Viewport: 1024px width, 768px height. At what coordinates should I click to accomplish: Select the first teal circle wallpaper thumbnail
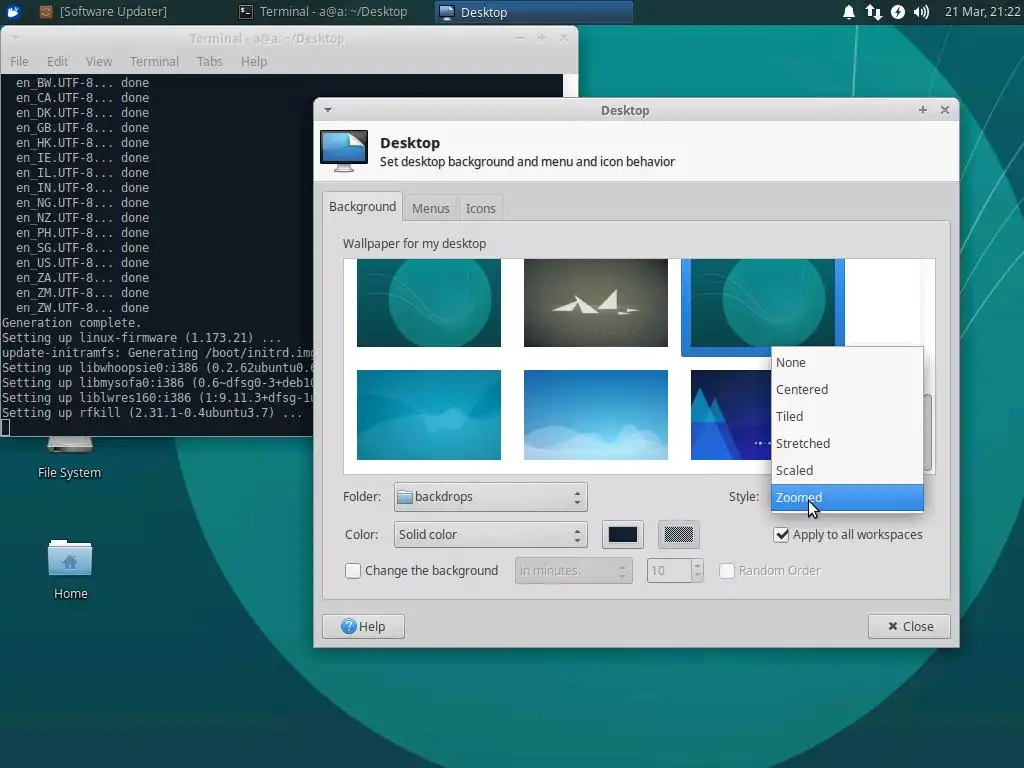(x=428, y=302)
